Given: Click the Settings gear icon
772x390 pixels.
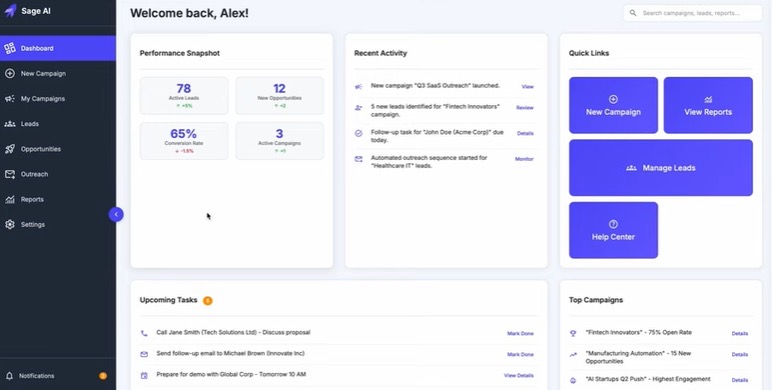Looking at the screenshot, I should pos(10,225).
